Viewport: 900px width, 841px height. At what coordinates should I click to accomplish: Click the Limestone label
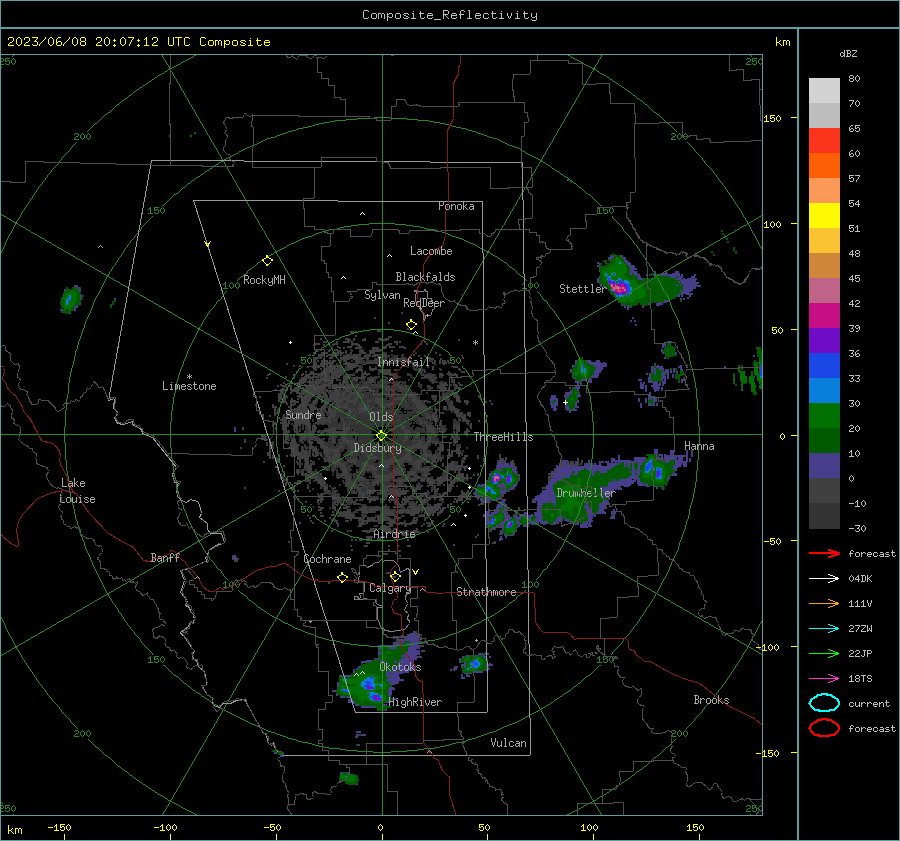coord(189,386)
